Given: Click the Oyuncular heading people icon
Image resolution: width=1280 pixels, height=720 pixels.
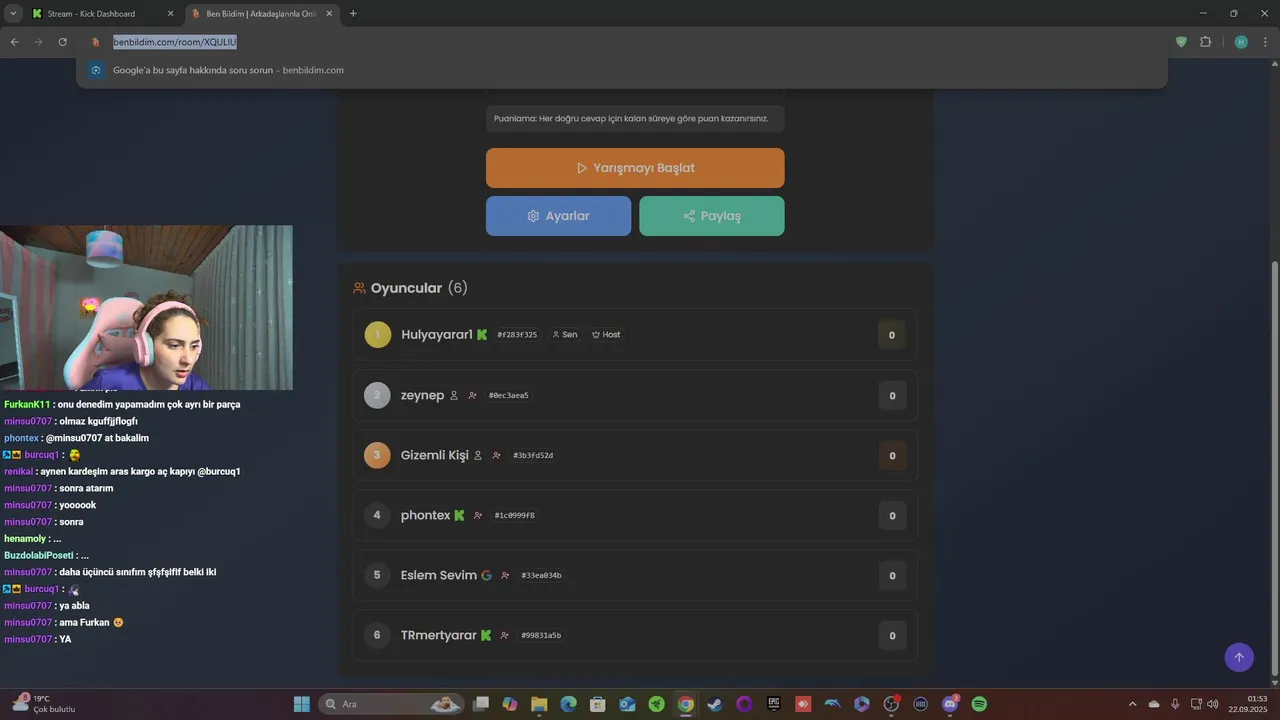Looking at the screenshot, I should click(x=359, y=288).
